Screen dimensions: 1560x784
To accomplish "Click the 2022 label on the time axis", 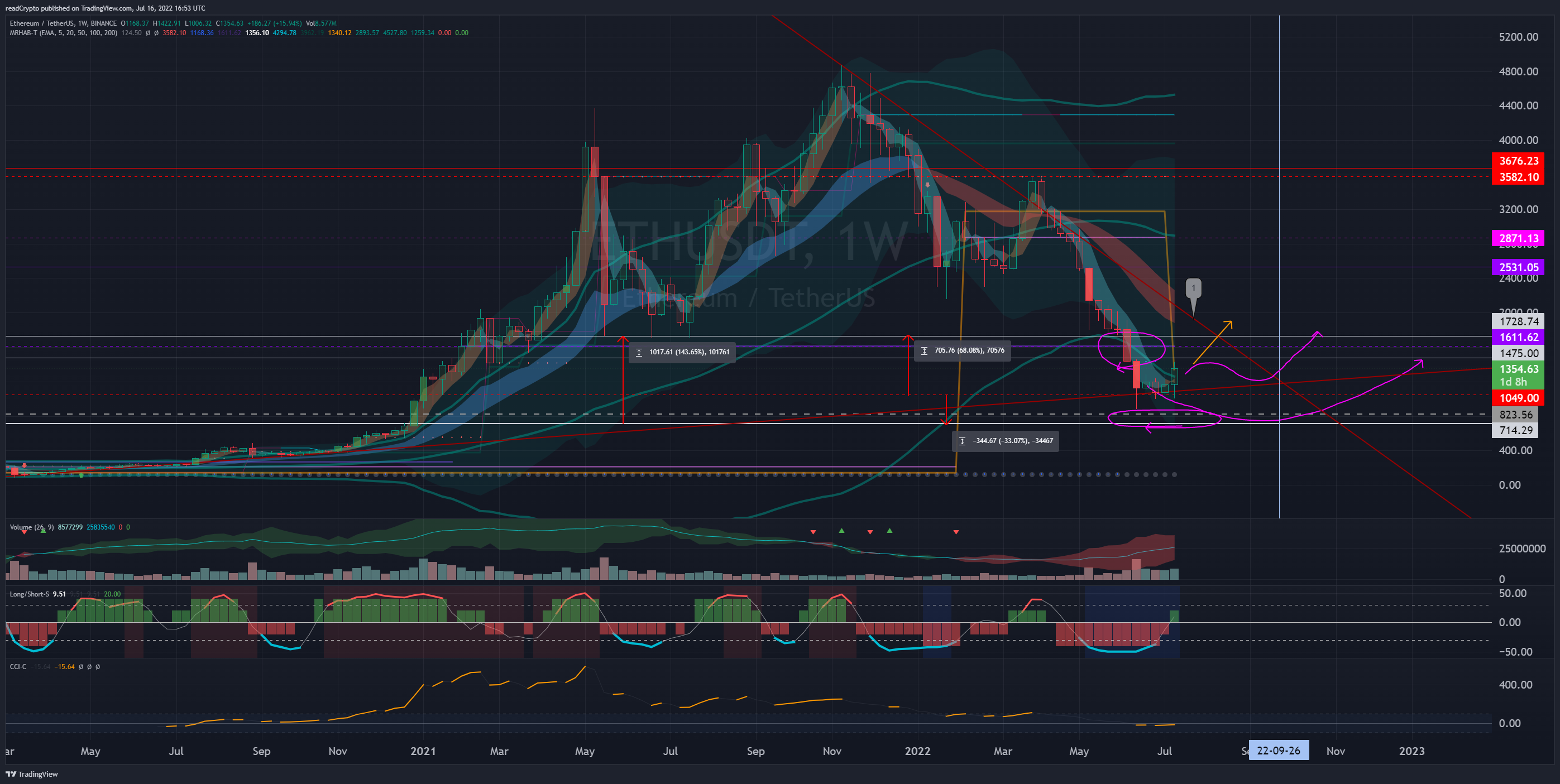I will (917, 751).
